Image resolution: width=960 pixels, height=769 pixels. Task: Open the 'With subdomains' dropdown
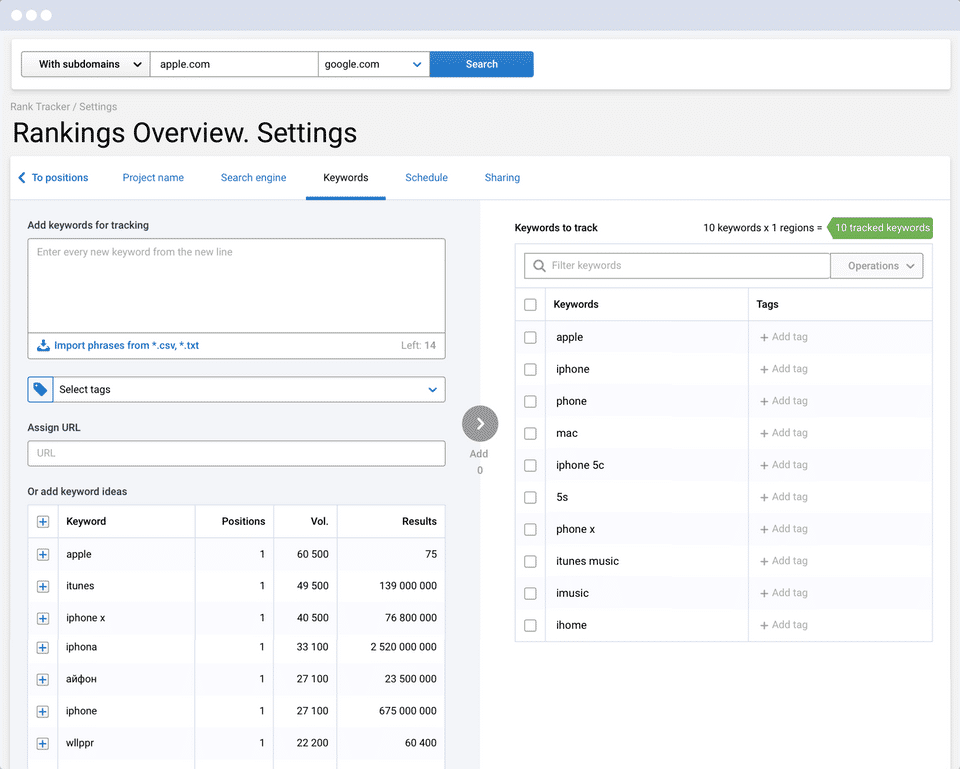85,64
